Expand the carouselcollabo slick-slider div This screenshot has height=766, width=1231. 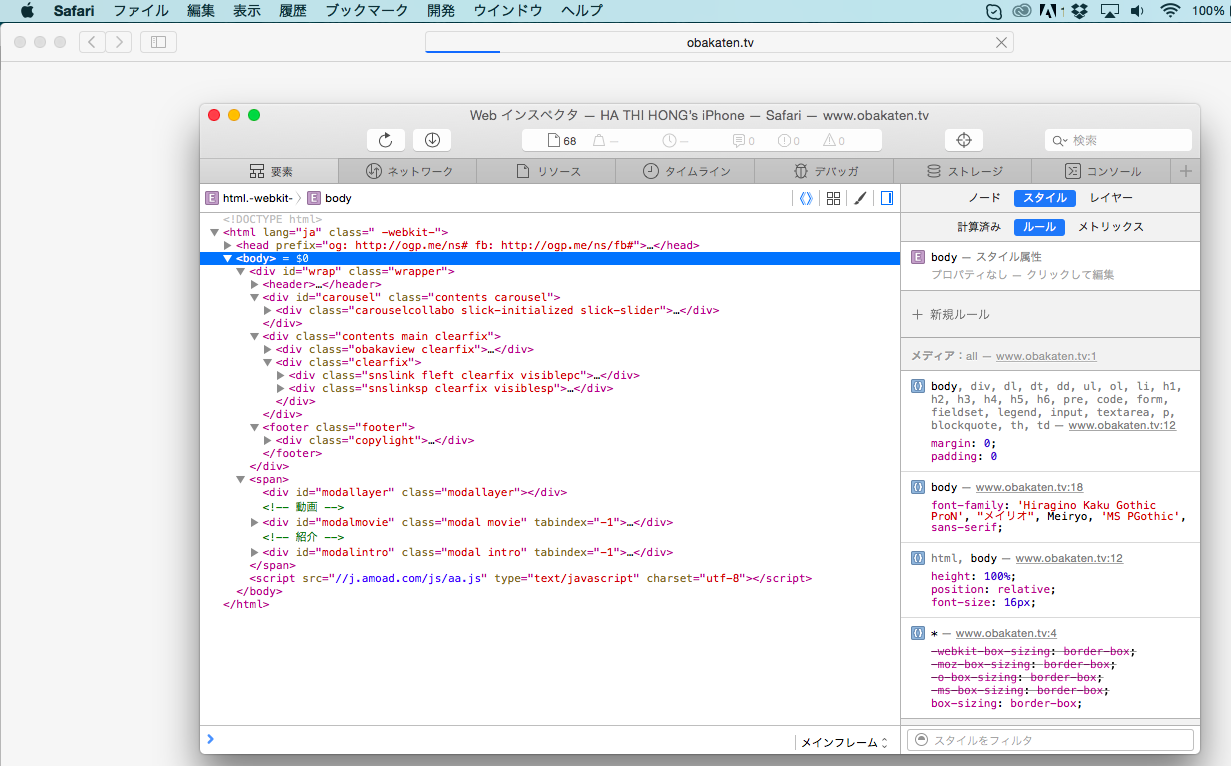point(267,310)
